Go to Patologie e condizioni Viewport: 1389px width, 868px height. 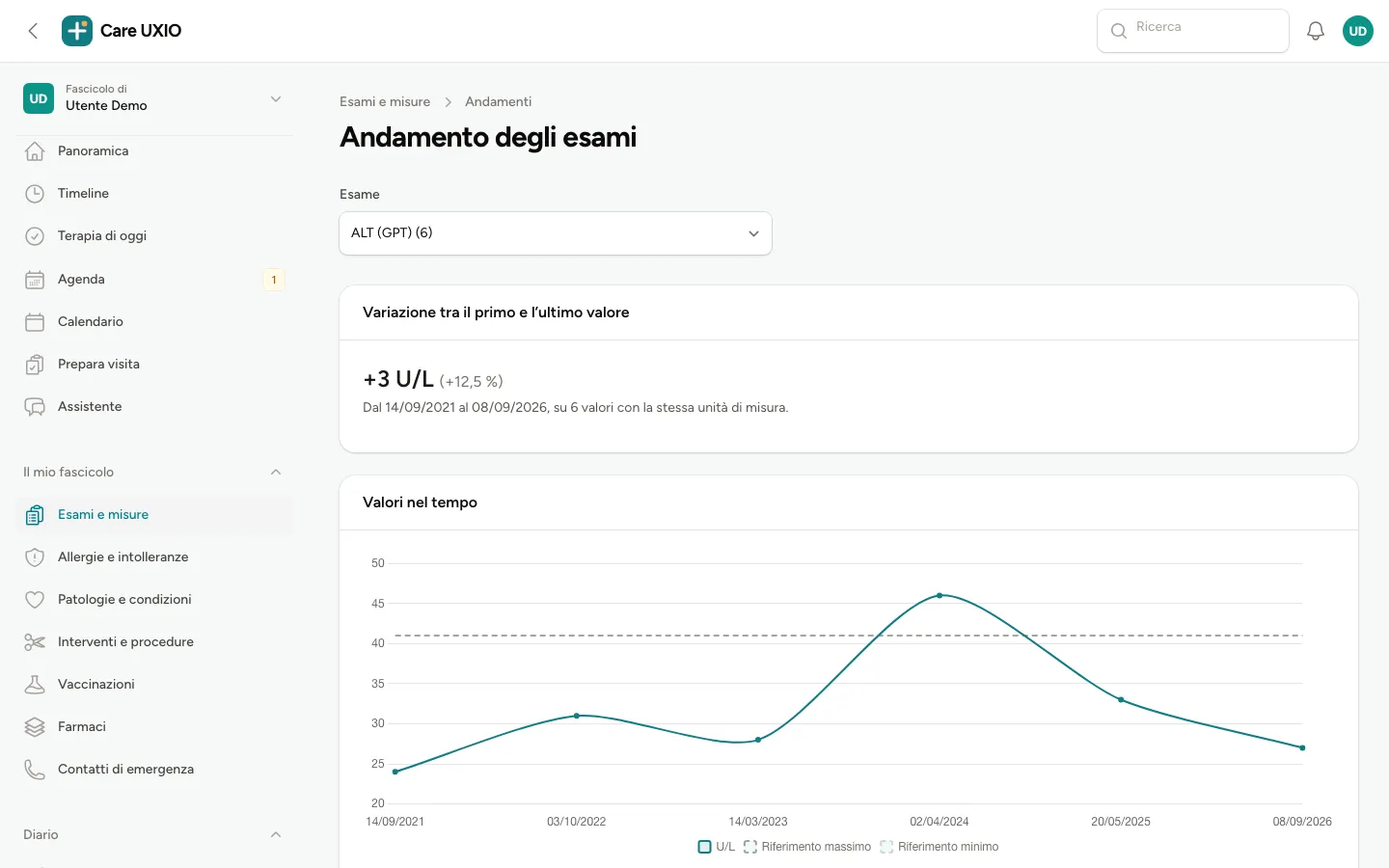click(x=154, y=600)
